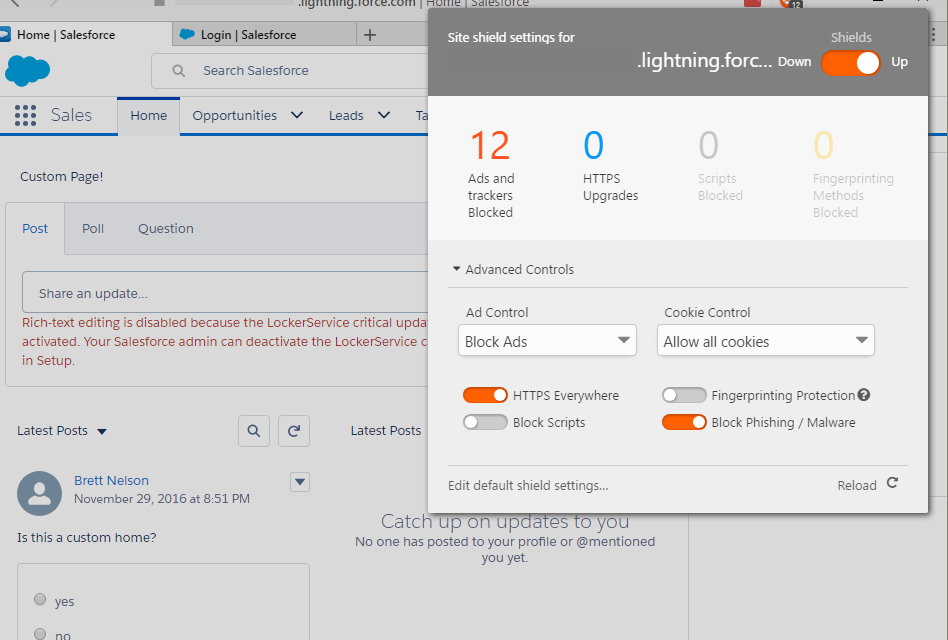Refresh the Latest Posts feed
This screenshot has height=640, width=948.
(294, 431)
